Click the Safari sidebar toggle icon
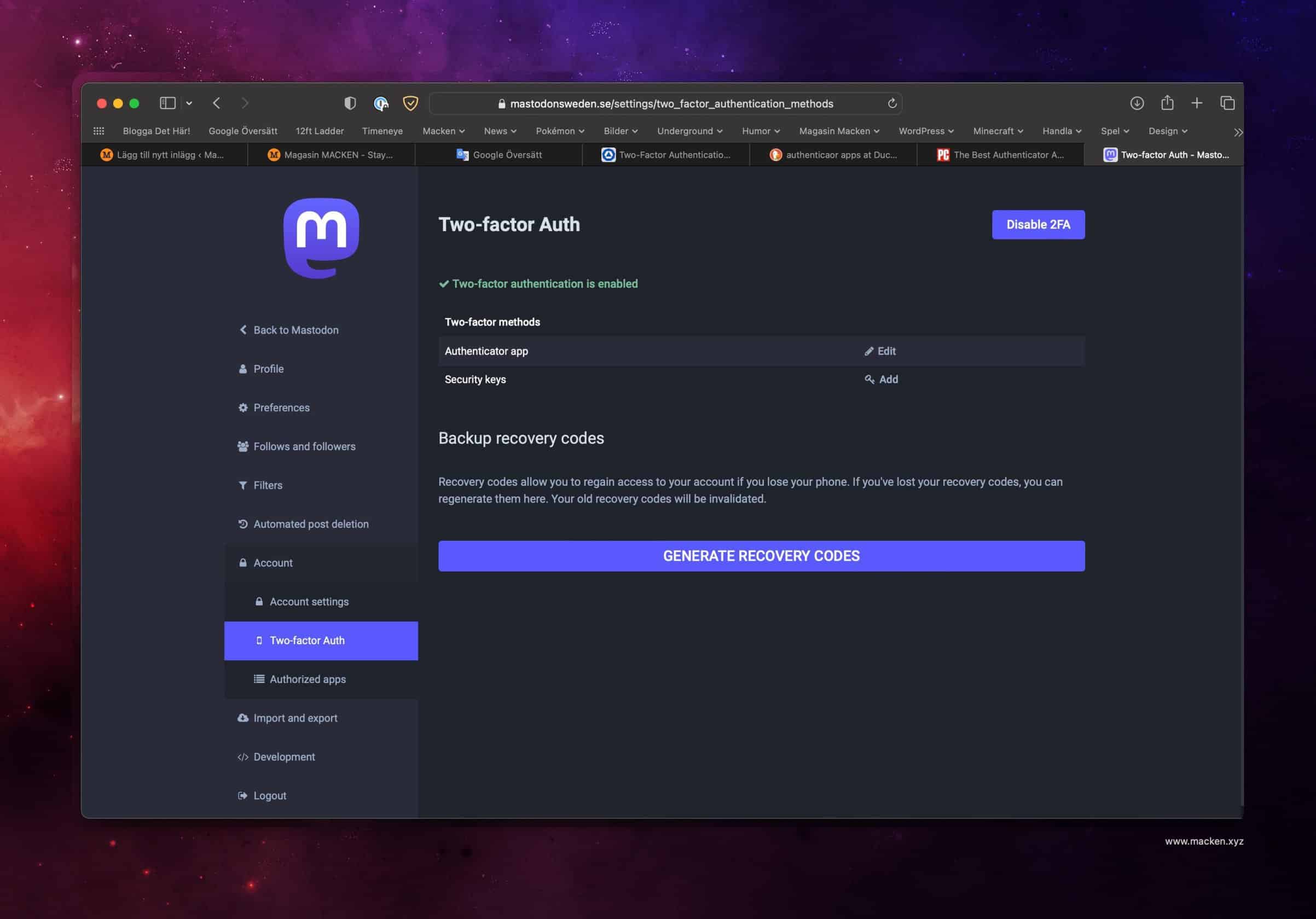 [x=167, y=103]
